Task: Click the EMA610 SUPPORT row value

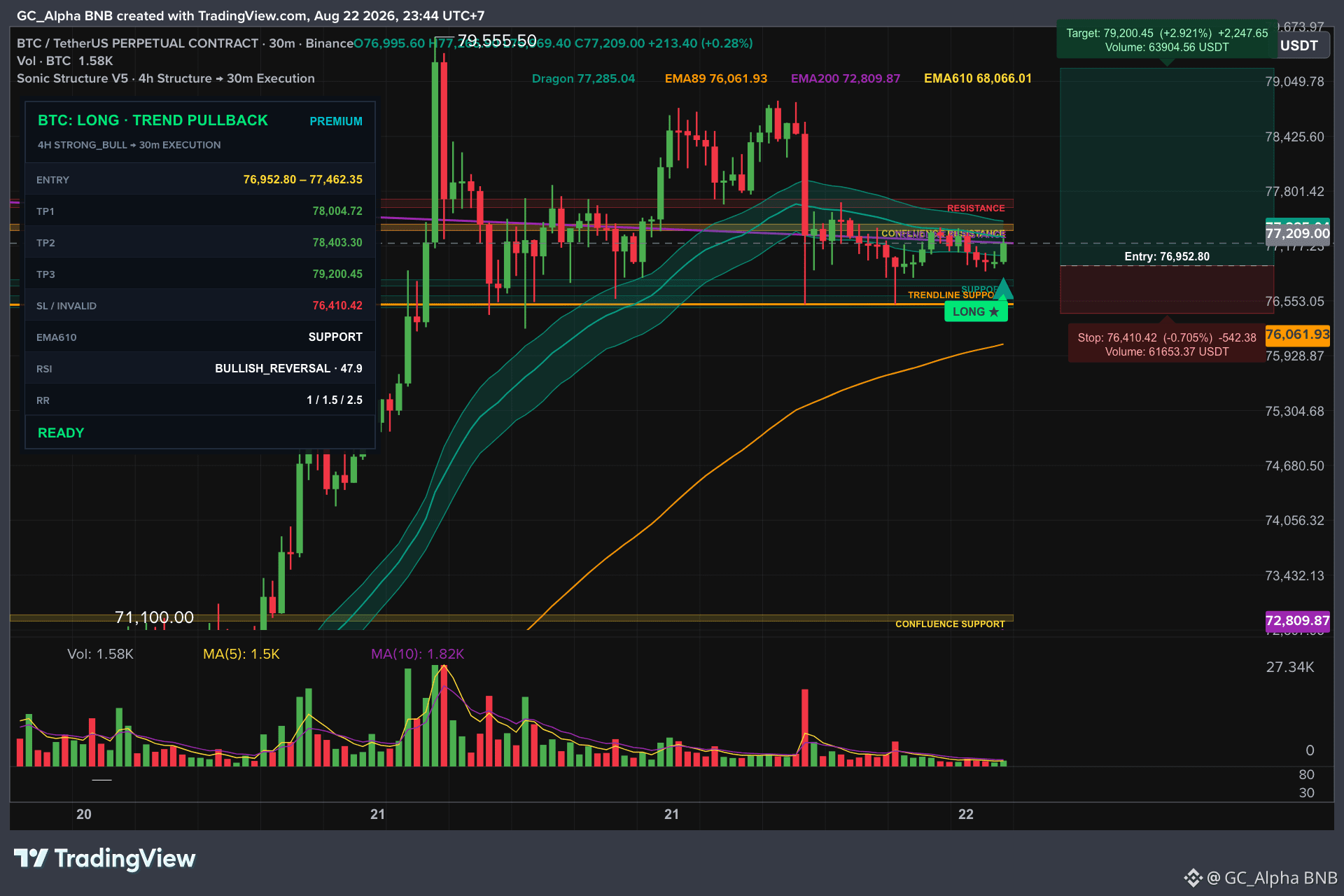Action: coord(335,337)
